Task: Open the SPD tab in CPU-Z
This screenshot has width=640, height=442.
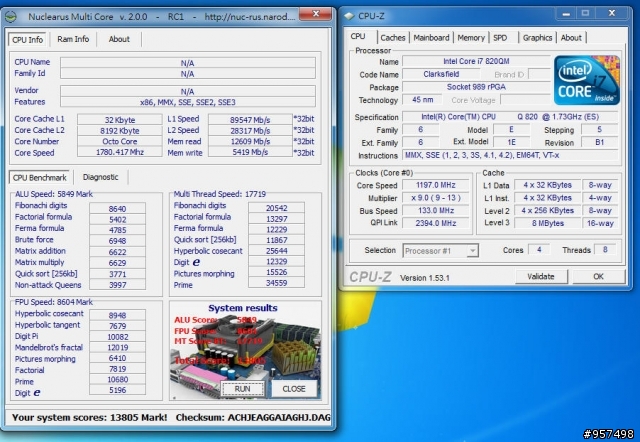Action: tap(500, 38)
